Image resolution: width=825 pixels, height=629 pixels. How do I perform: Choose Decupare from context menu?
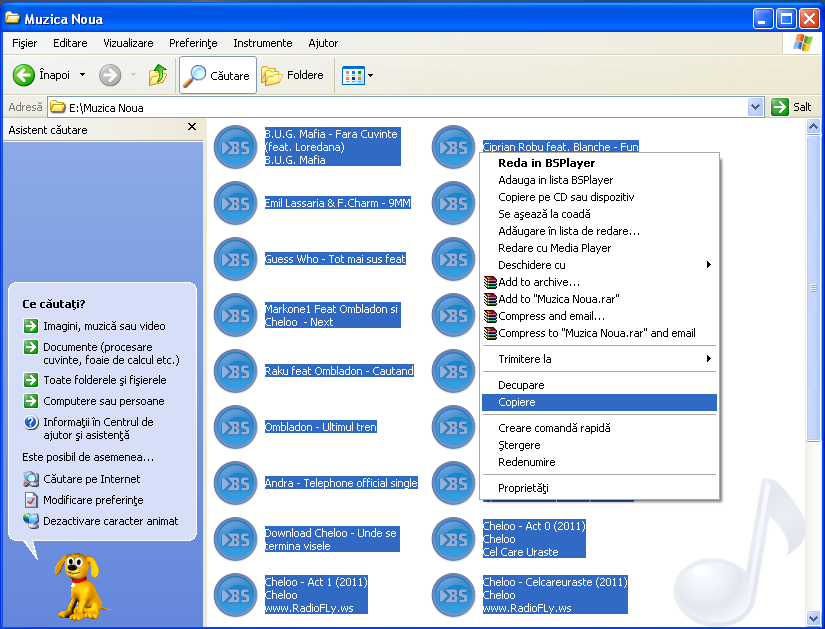click(599, 385)
